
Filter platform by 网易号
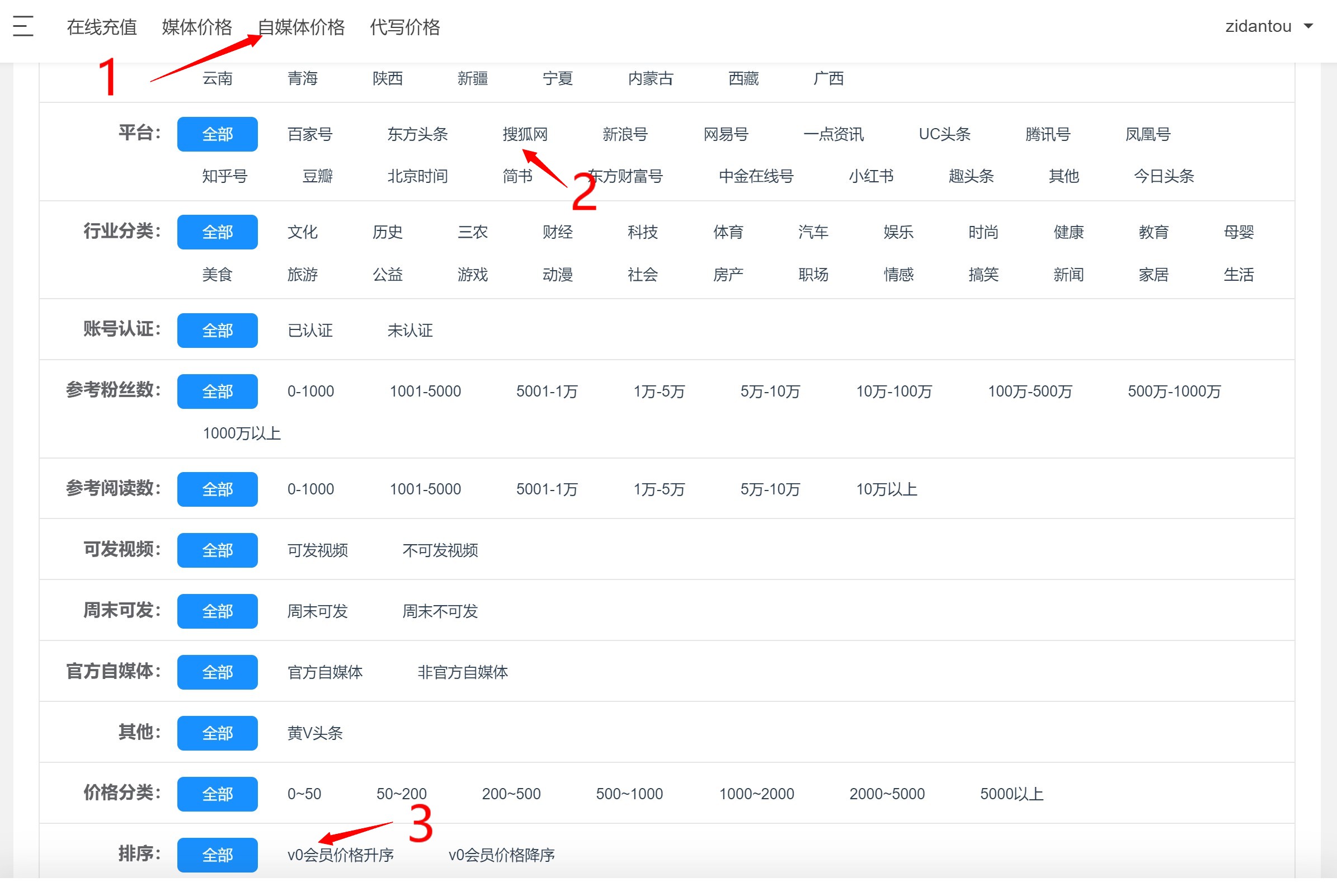pos(726,134)
